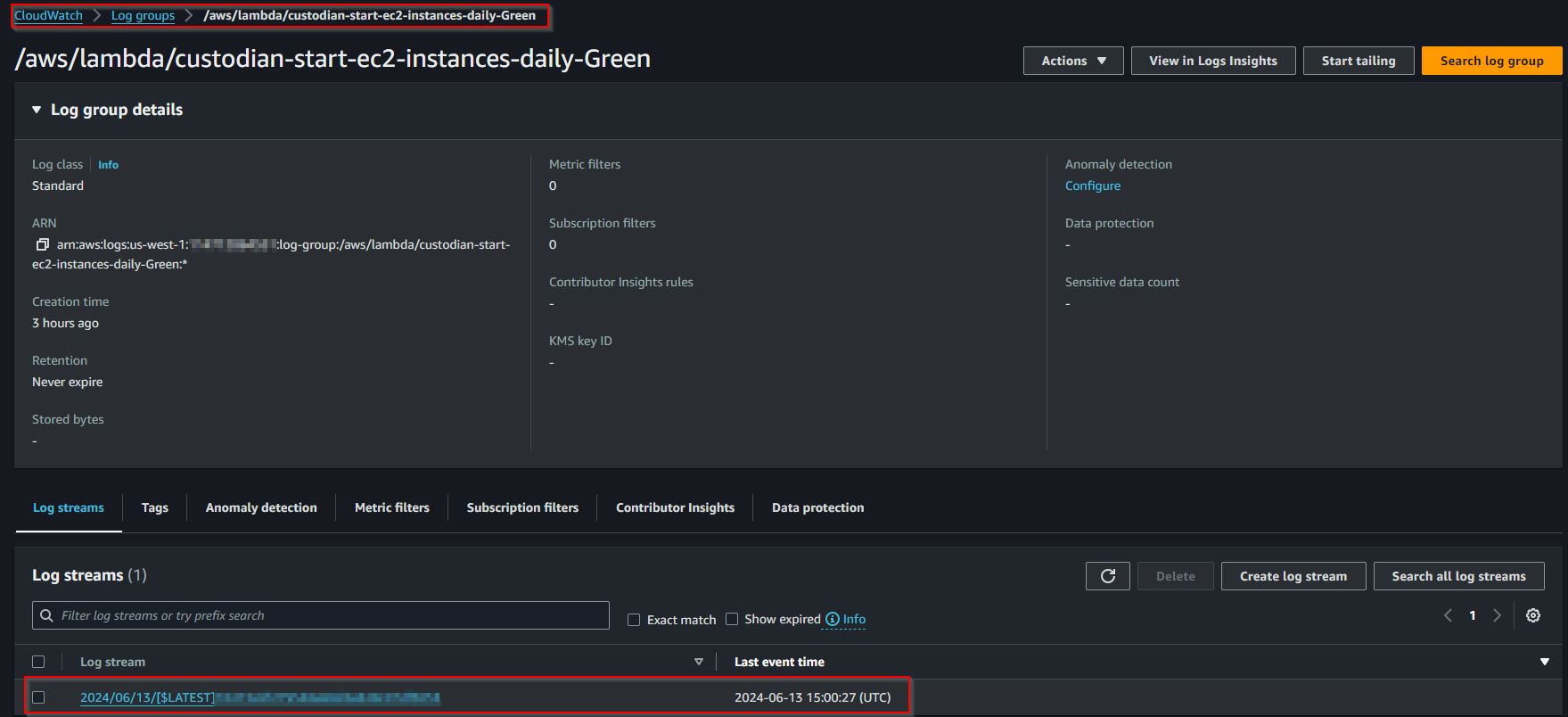This screenshot has height=717, width=1568.
Task: Click the Create log stream button
Action: (1293, 576)
